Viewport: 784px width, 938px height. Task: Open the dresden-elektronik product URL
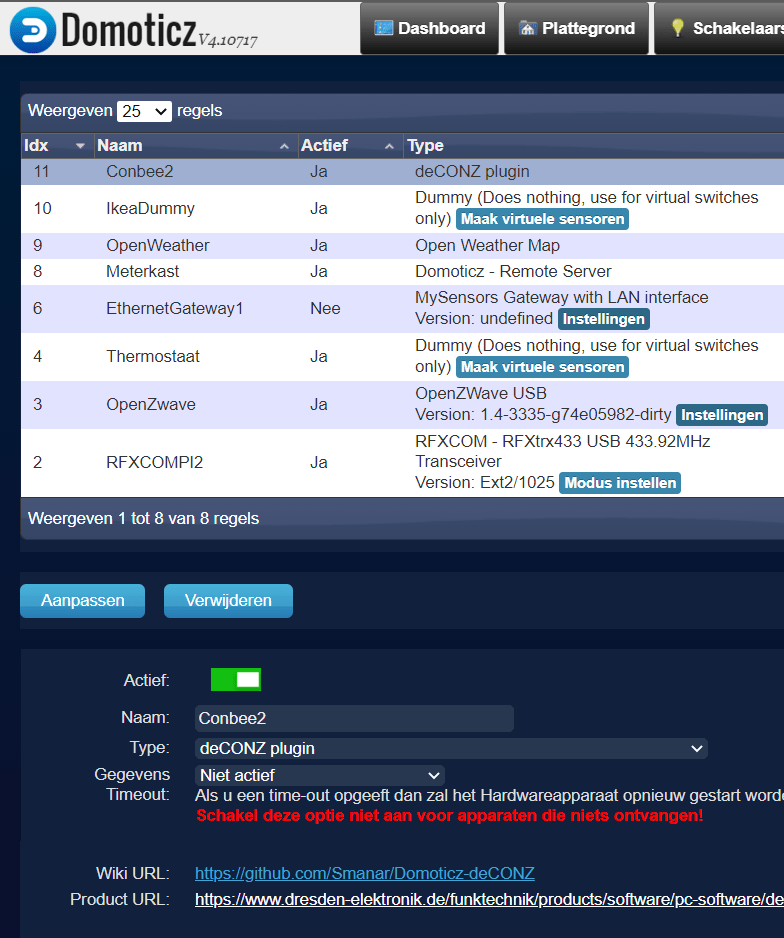coord(489,899)
